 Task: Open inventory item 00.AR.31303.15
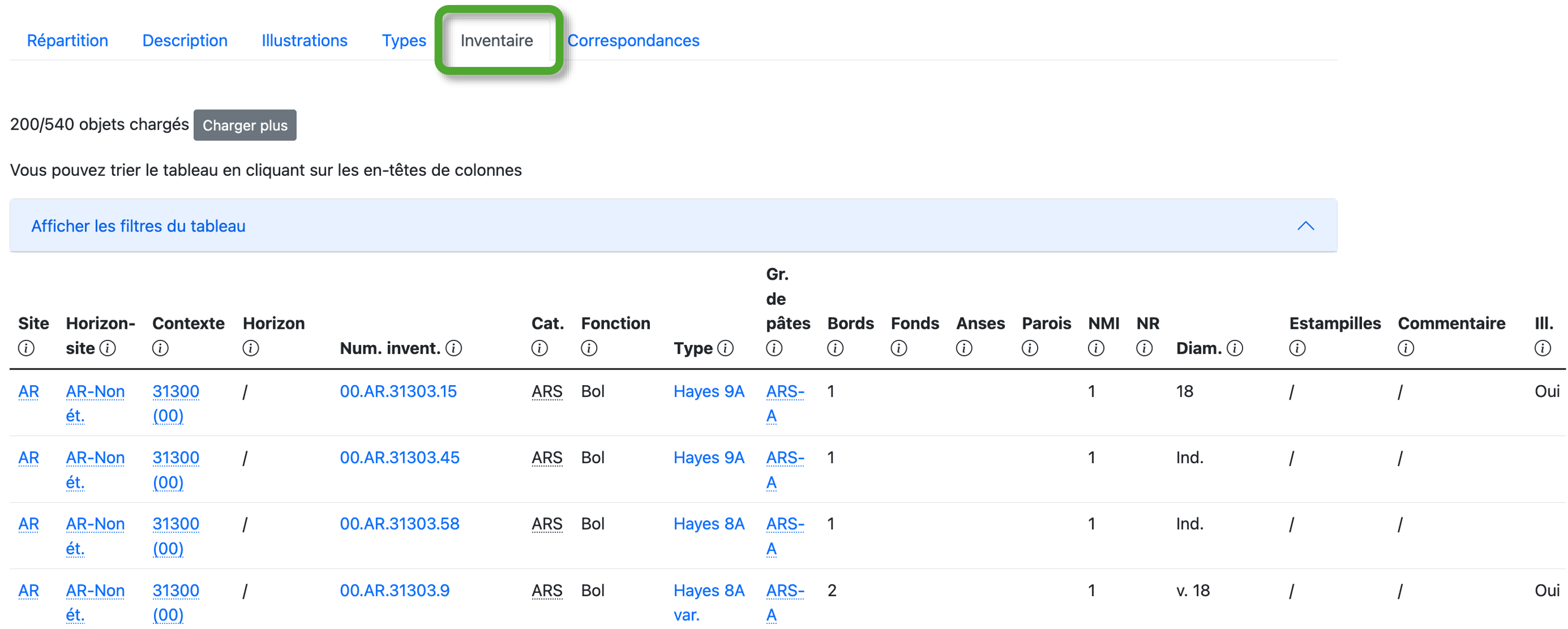click(x=398, y=392)
